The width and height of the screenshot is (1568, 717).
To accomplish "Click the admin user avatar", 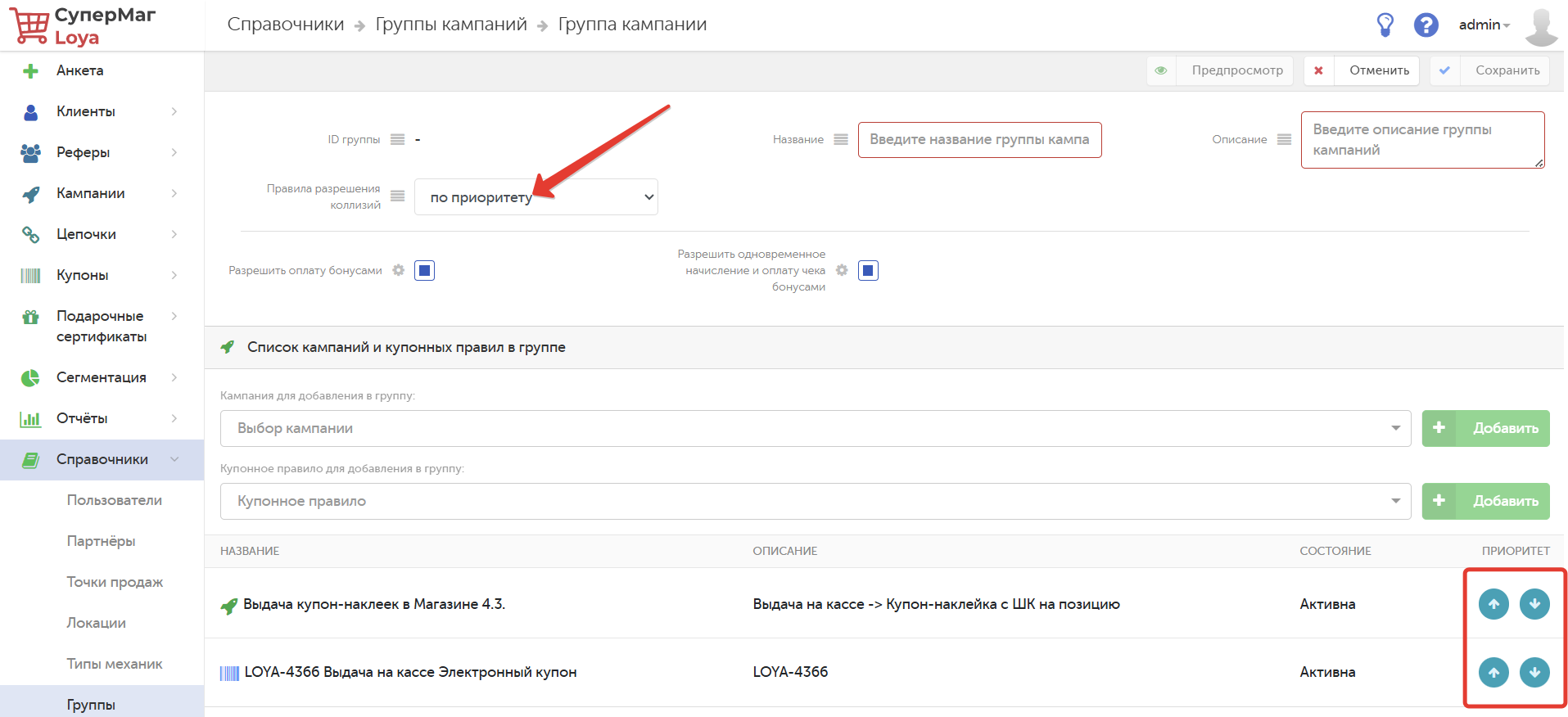I will click(x=1542, y=27).
